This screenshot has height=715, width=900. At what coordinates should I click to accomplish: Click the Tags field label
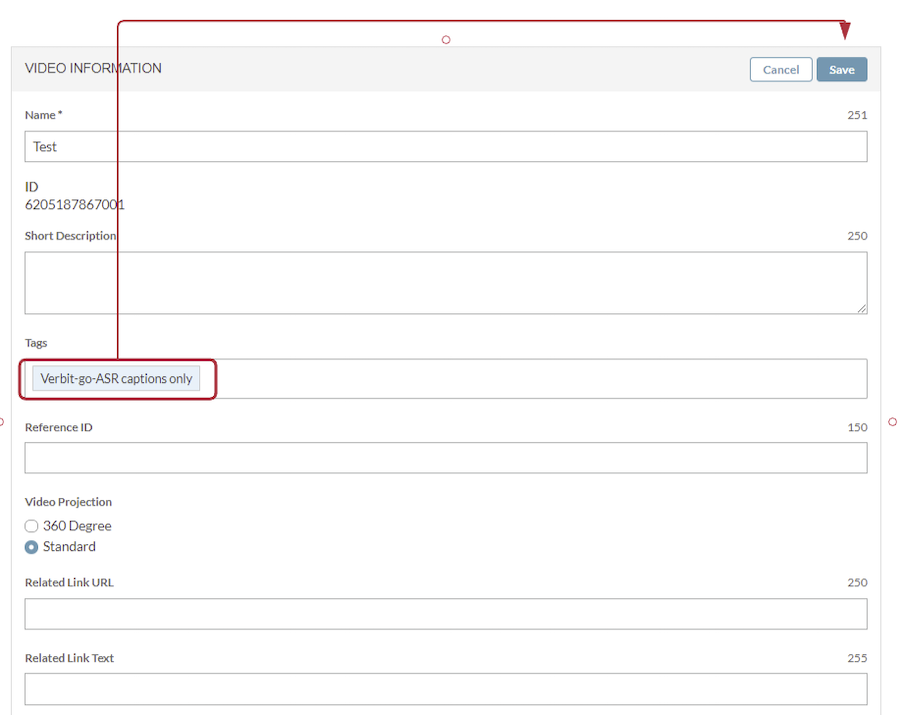pos(36,343)
